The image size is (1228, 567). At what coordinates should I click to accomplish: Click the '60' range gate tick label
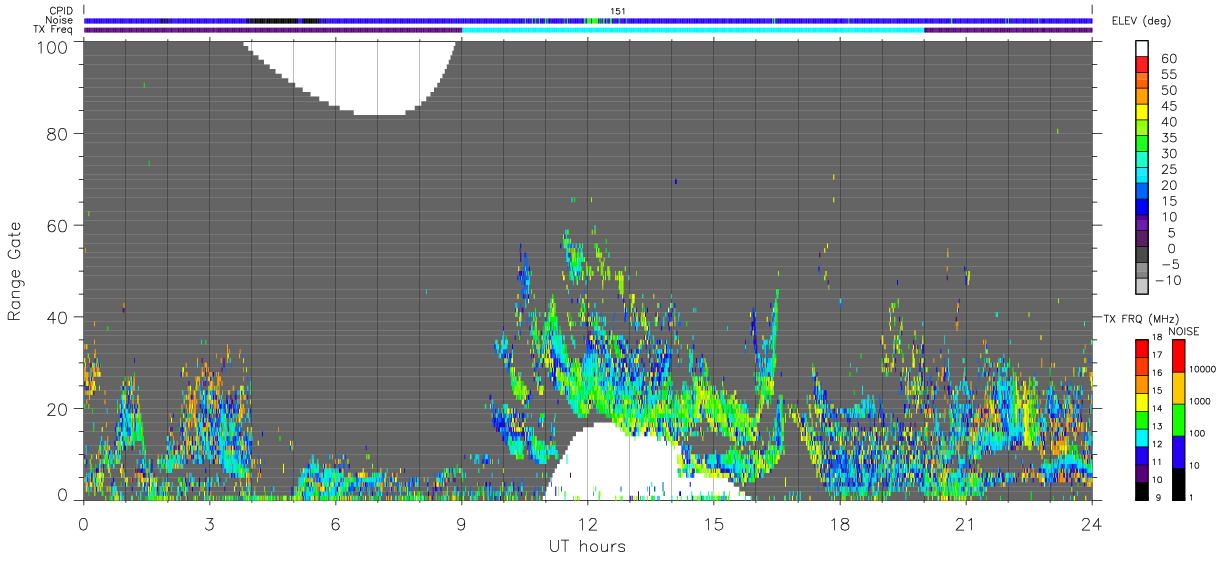56,226
